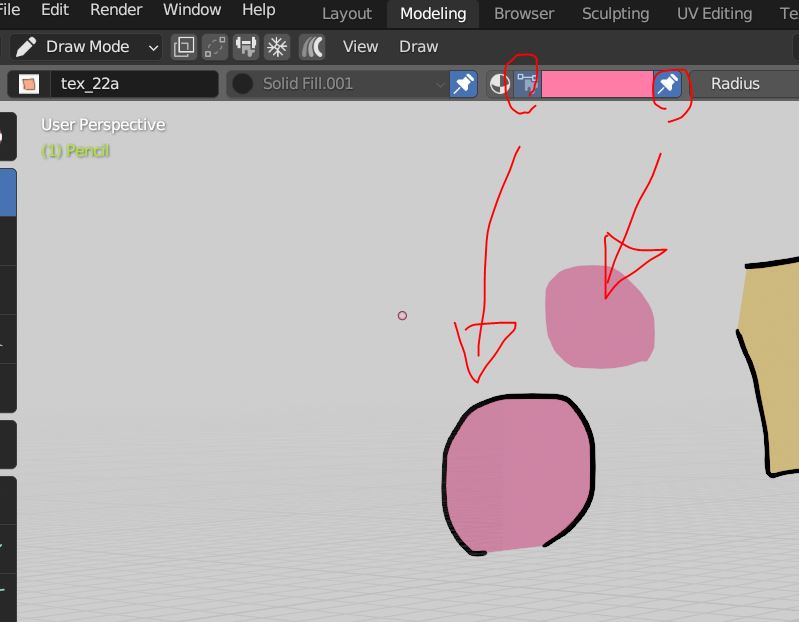
Task: Open the Window menu
Action: click(x=192, y=10)
